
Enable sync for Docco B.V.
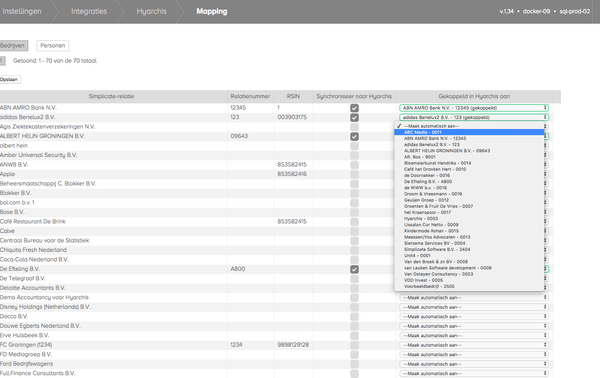tap(354, 316)
